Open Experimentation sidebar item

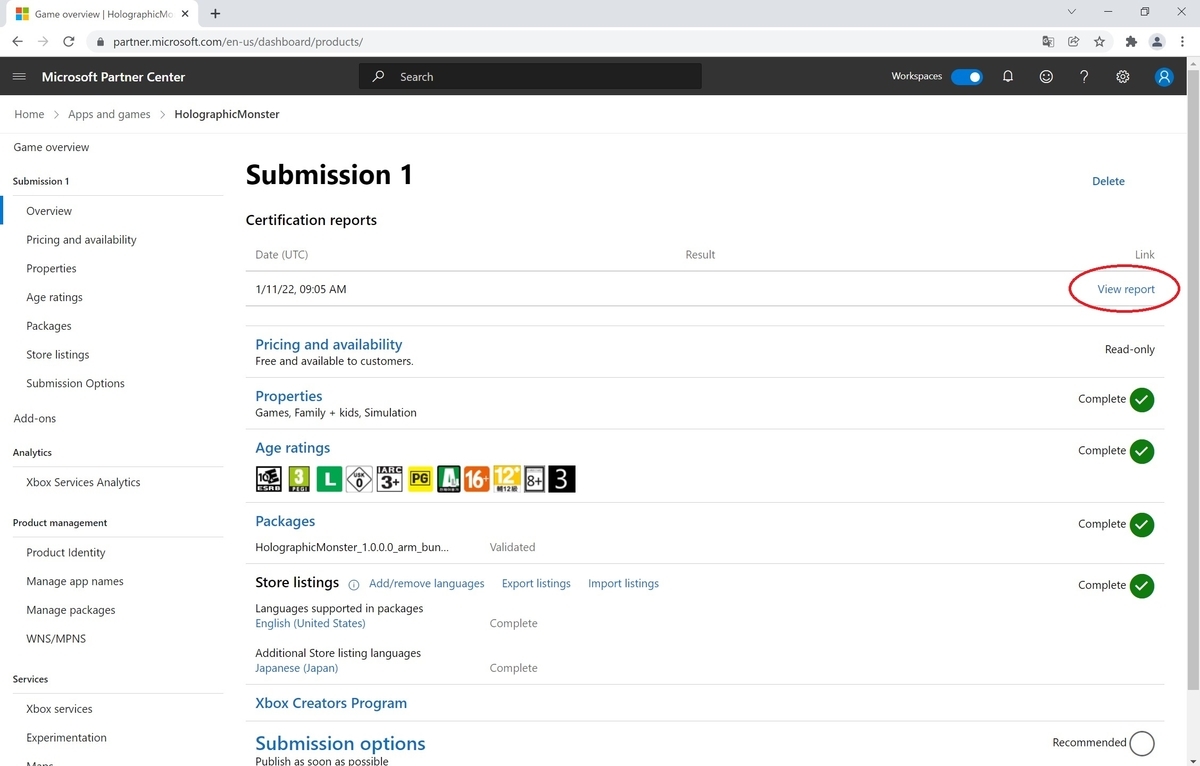click(x=66, y=738)
